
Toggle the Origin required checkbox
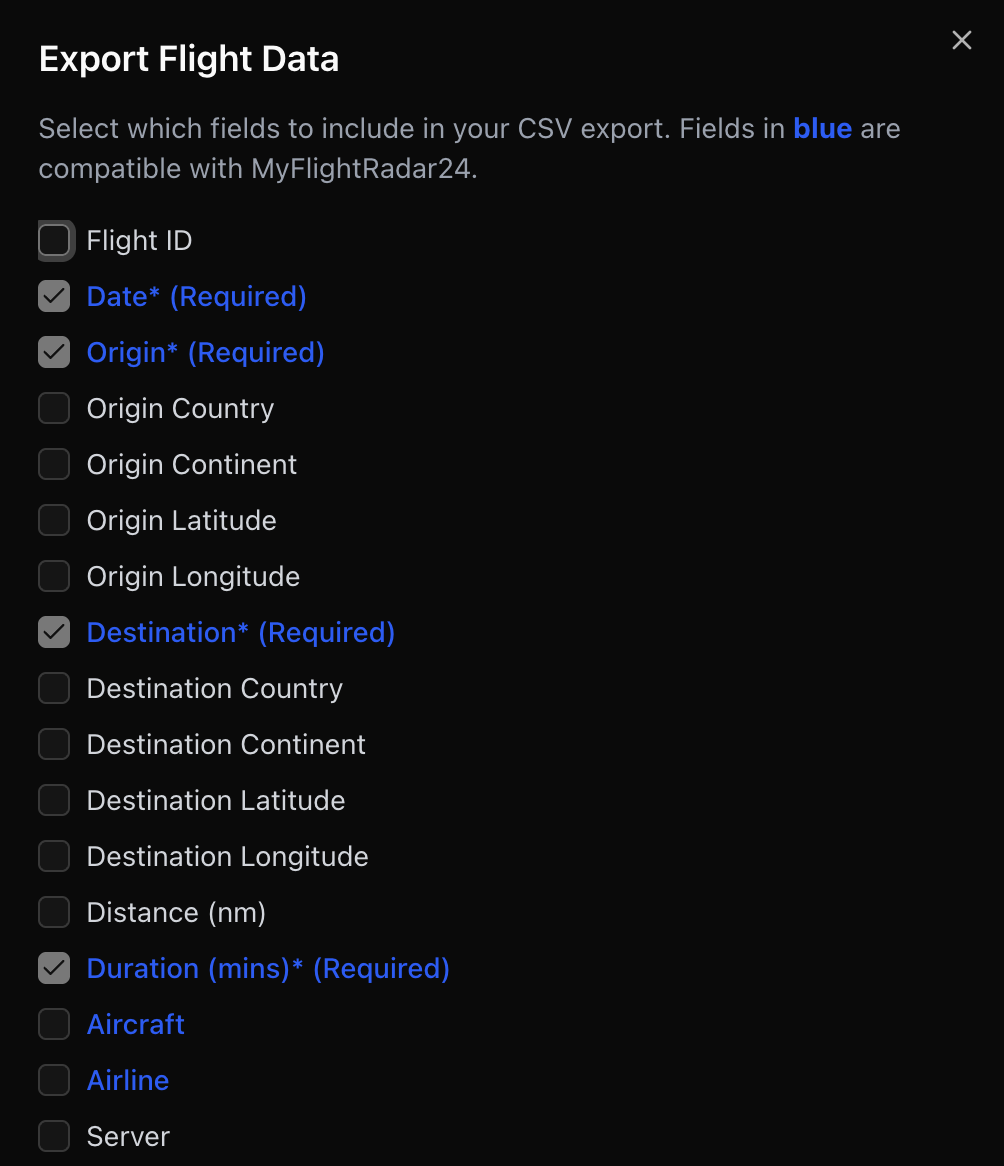(54, 352)
